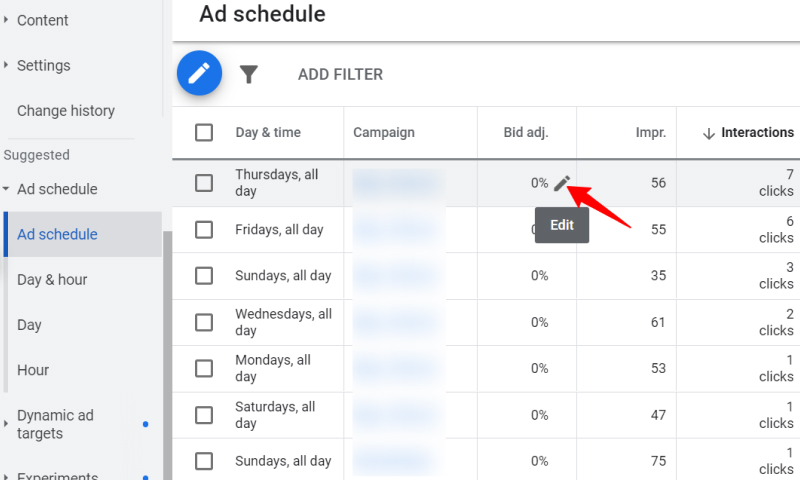Click ADD FILTER
Viewport: 800px width, 480px height.
pyautogui.click(x=340, y=74)
